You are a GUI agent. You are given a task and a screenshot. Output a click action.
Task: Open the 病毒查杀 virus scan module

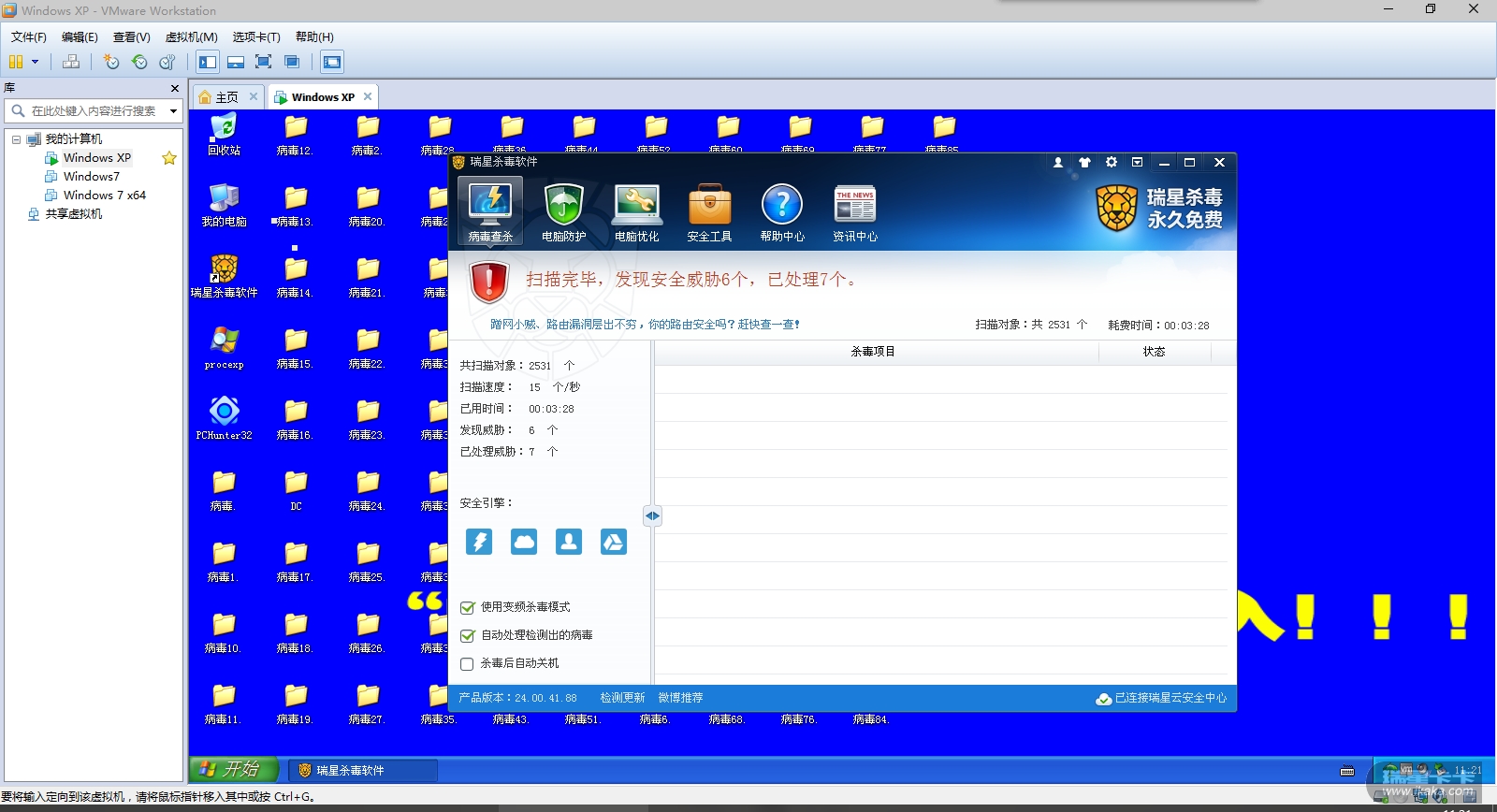(490, 212)
